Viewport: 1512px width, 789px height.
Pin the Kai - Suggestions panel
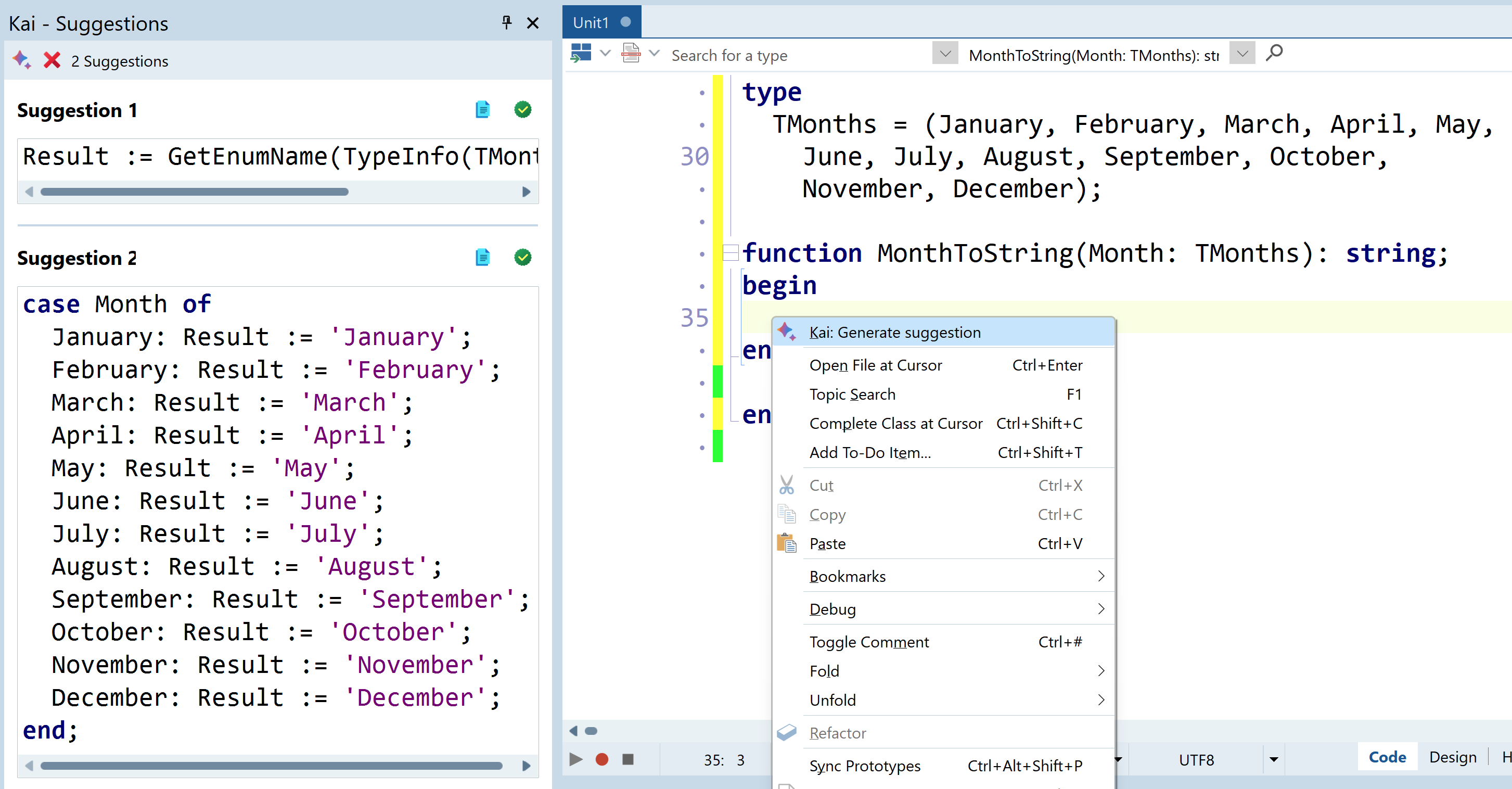[507, 23]
